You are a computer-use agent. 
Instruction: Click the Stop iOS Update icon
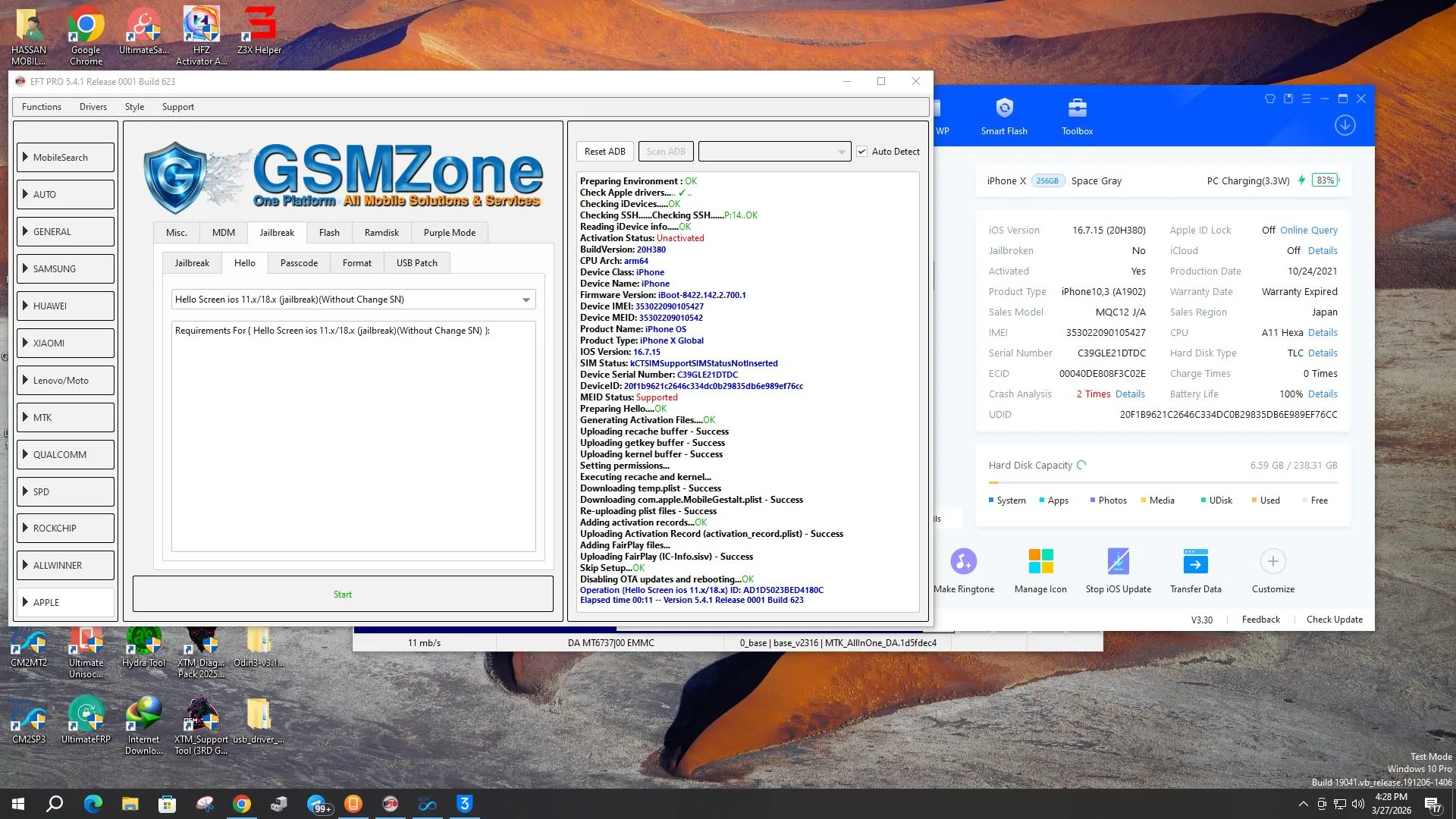[1118, 562]
